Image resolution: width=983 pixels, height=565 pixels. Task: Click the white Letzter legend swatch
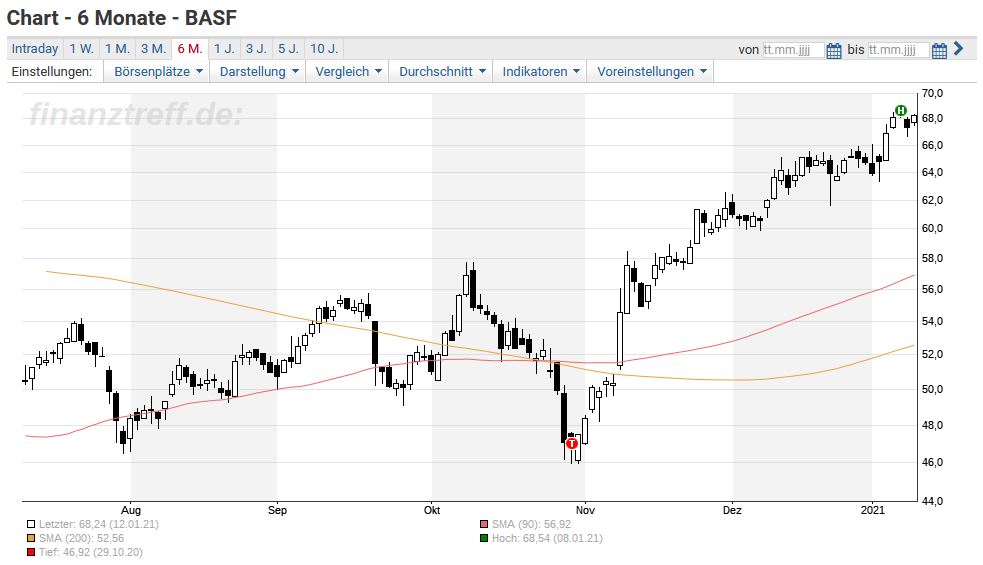pyautogui.click(x=31, y=524)
